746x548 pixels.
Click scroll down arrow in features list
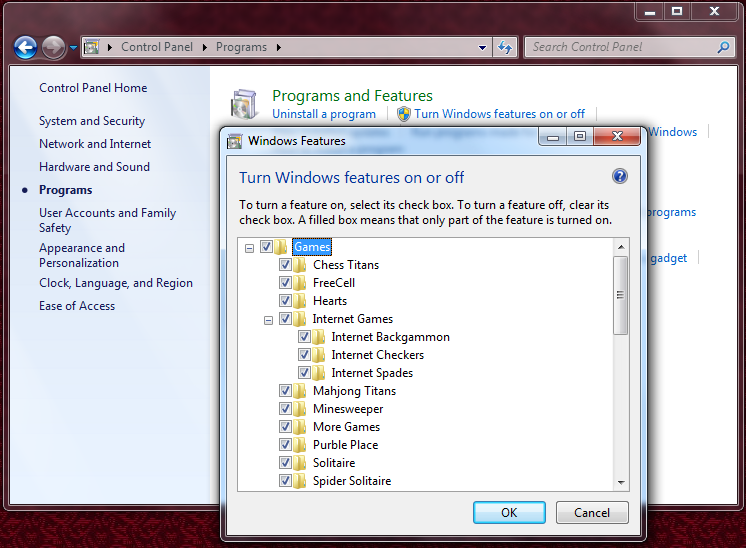click(621, 482)
